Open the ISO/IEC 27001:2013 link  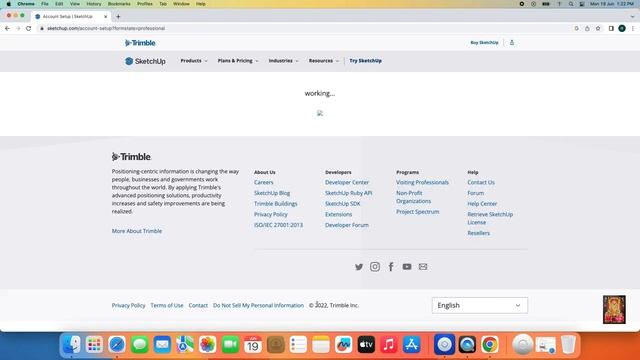(278, 225)
